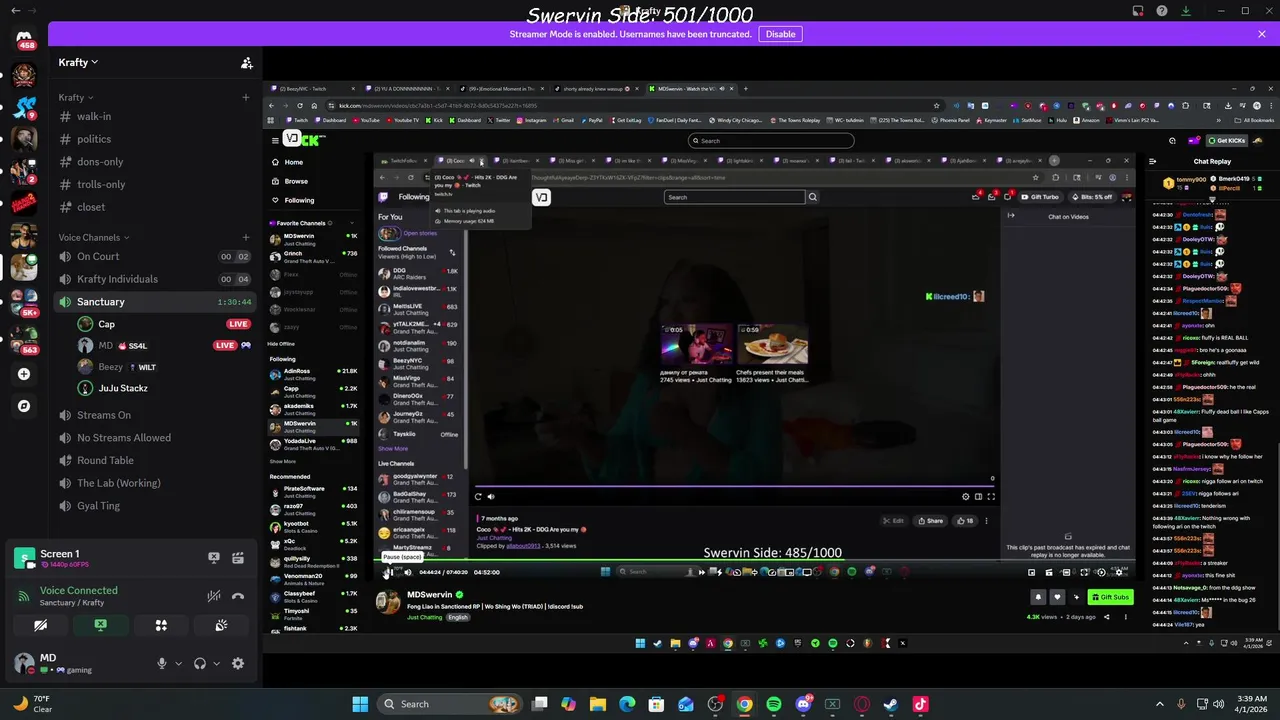This screenshot has height=720, width=1280.
Task: Join On Court voice channel
Action: tap(155, 256)
